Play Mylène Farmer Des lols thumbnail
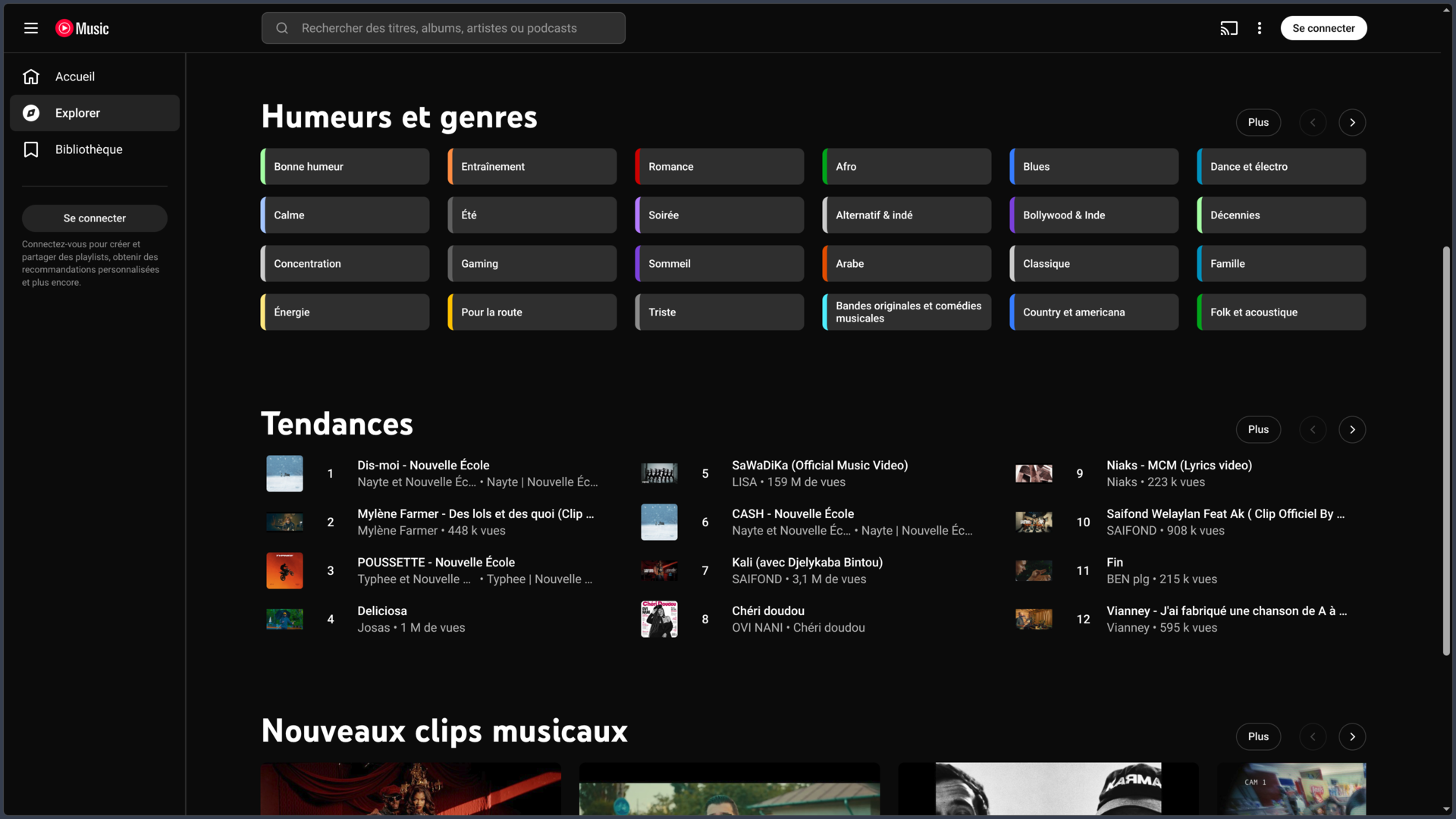This screenshot has height=819, width=1456. [x=284, y=522]
